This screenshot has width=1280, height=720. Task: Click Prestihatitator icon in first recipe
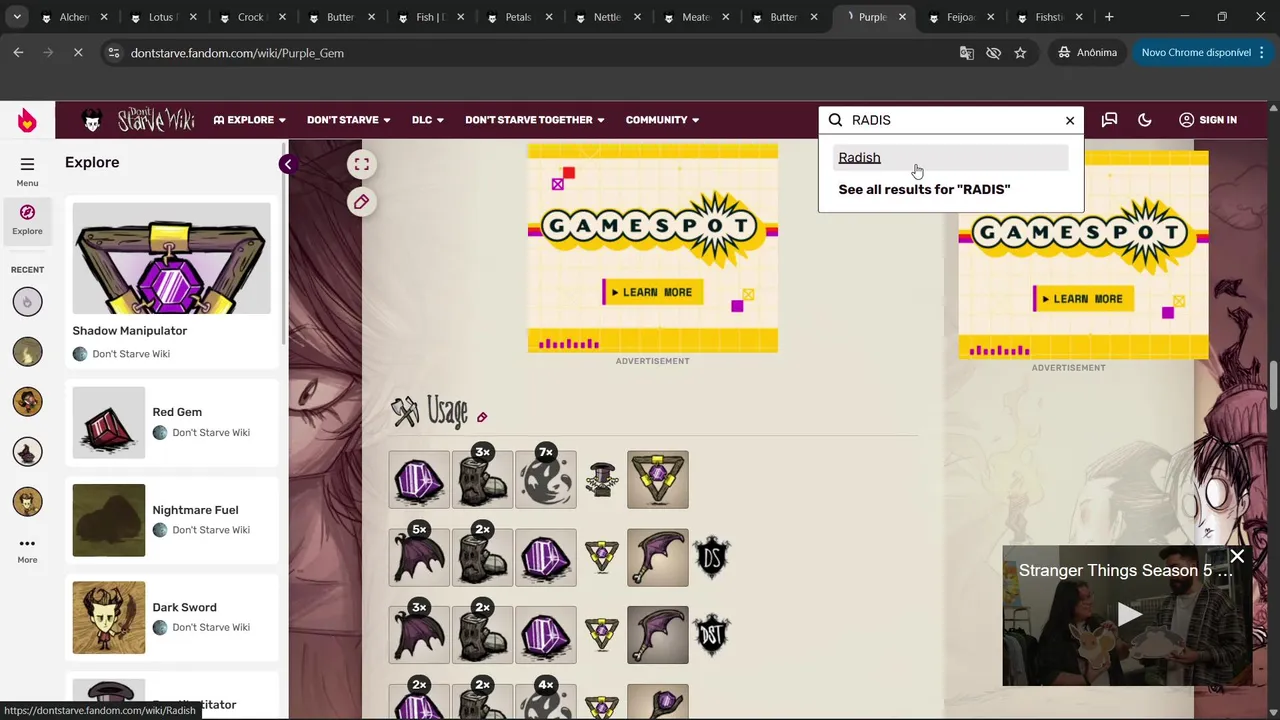[x=602, y=480]
